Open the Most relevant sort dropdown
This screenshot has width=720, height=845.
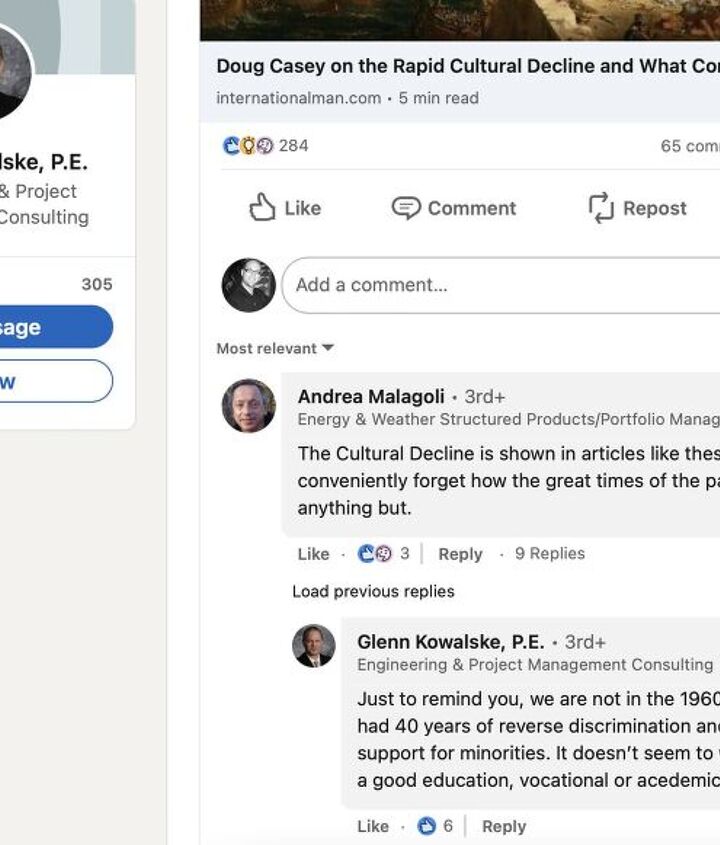coord(275,348)
